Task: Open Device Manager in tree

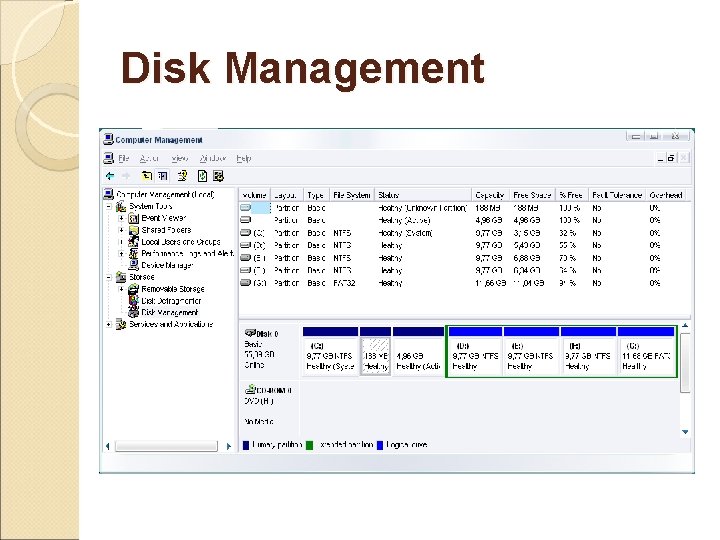Action: coord(167,265)
